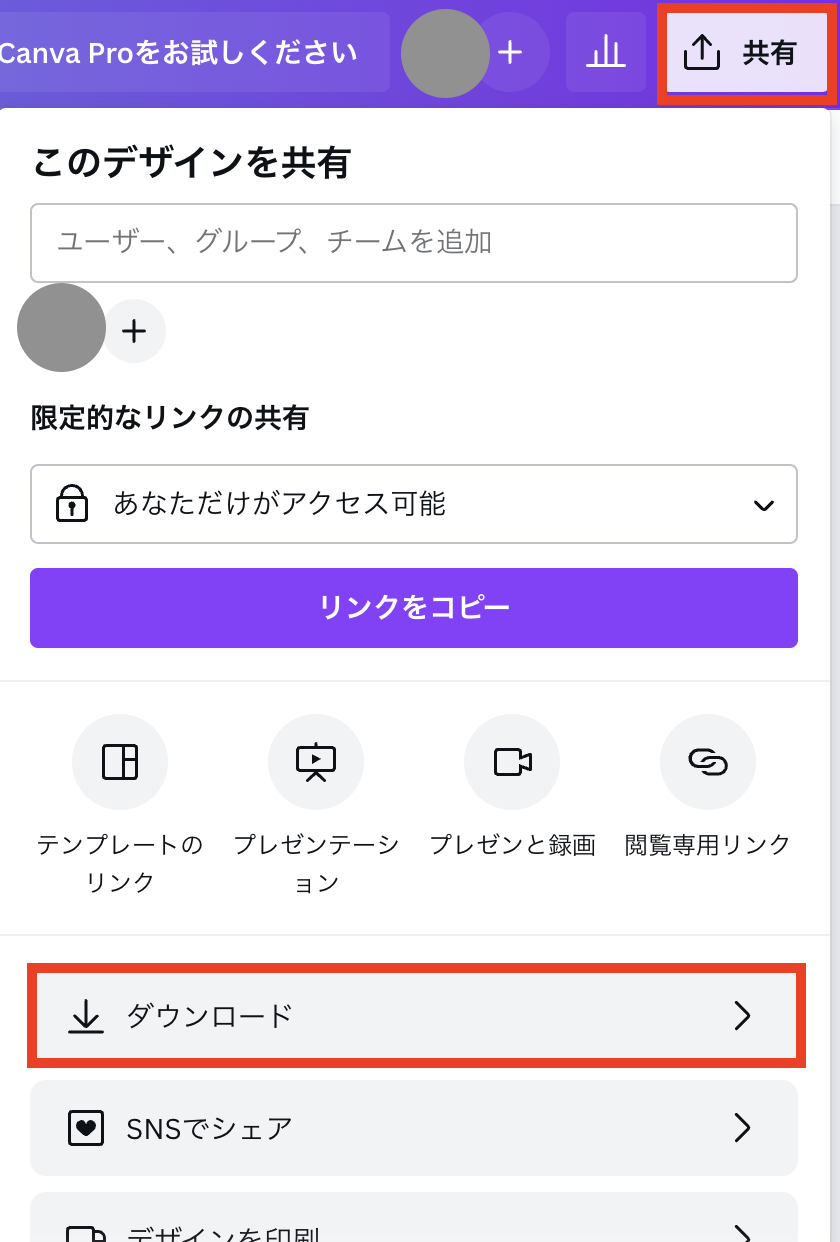Click the user avatar in the top bar
The width and height of the screenshot is (840, 1242).
click(x=445, y=54)
